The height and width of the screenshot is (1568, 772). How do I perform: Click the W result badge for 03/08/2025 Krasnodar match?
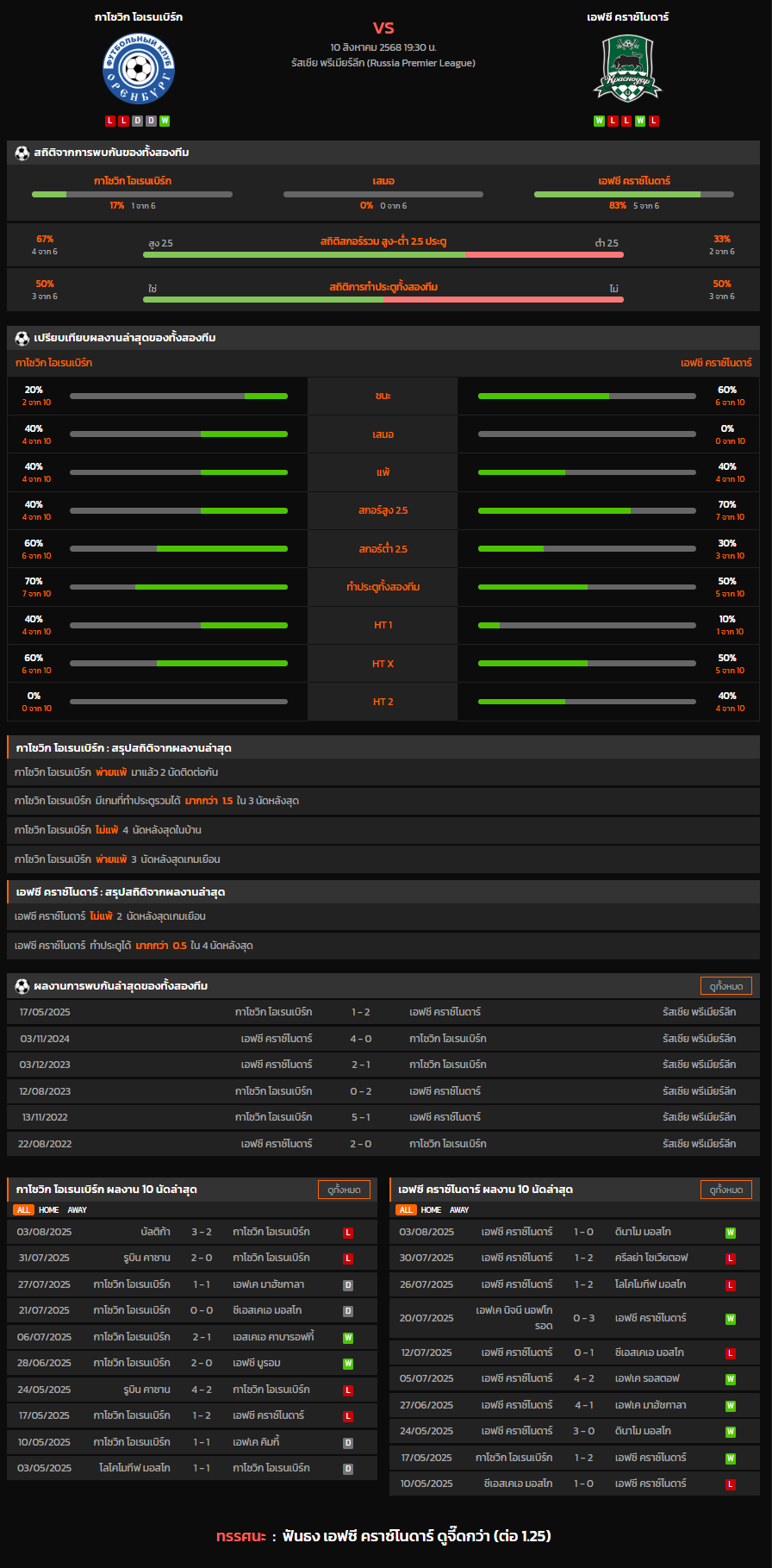pyautogui.click(x=731, y=1233)
